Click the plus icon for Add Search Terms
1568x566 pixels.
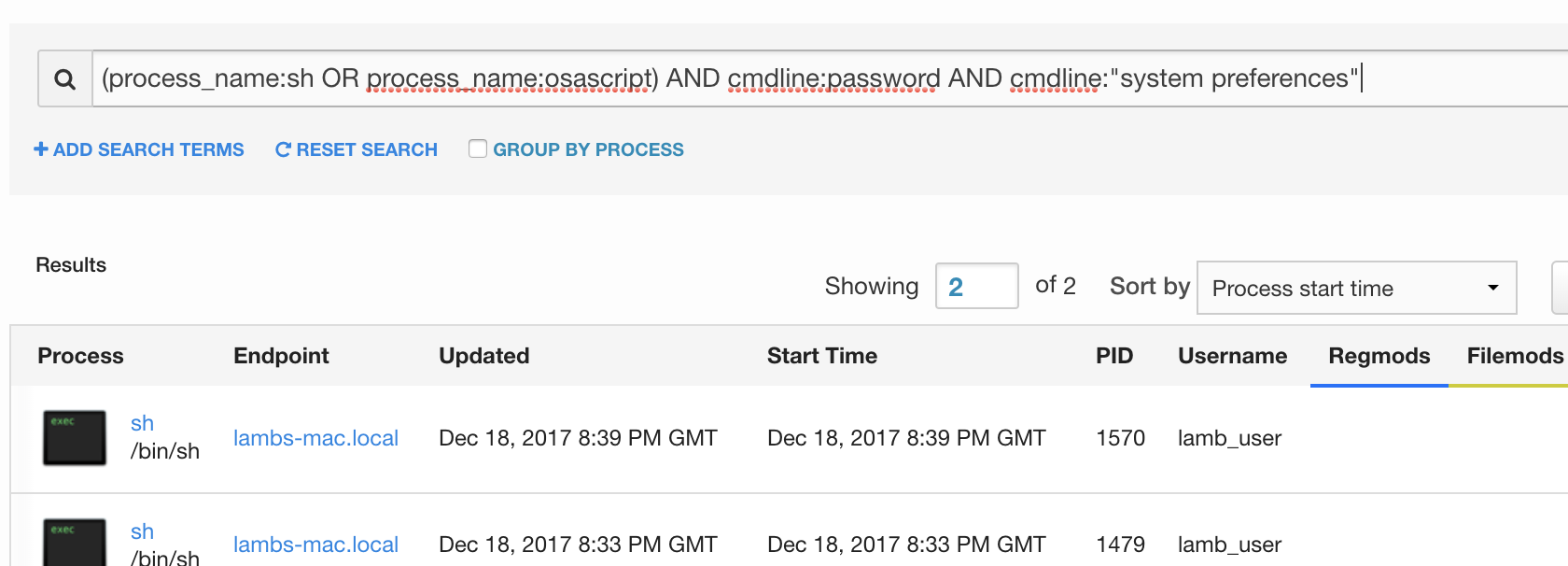pyautogui.click(x=41, y=149)
